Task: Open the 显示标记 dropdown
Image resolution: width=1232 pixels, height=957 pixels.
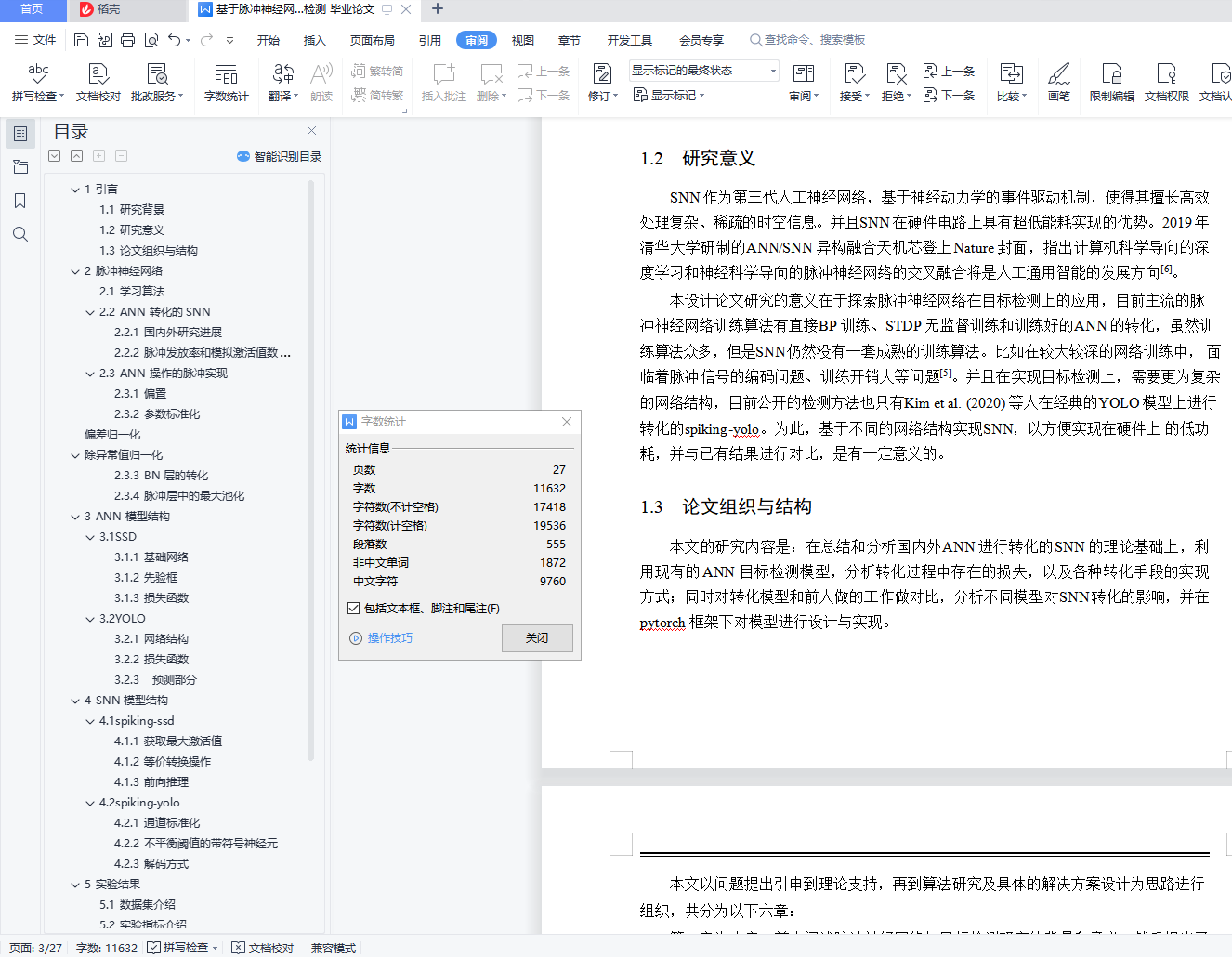Action: click(x=669, y=95)
